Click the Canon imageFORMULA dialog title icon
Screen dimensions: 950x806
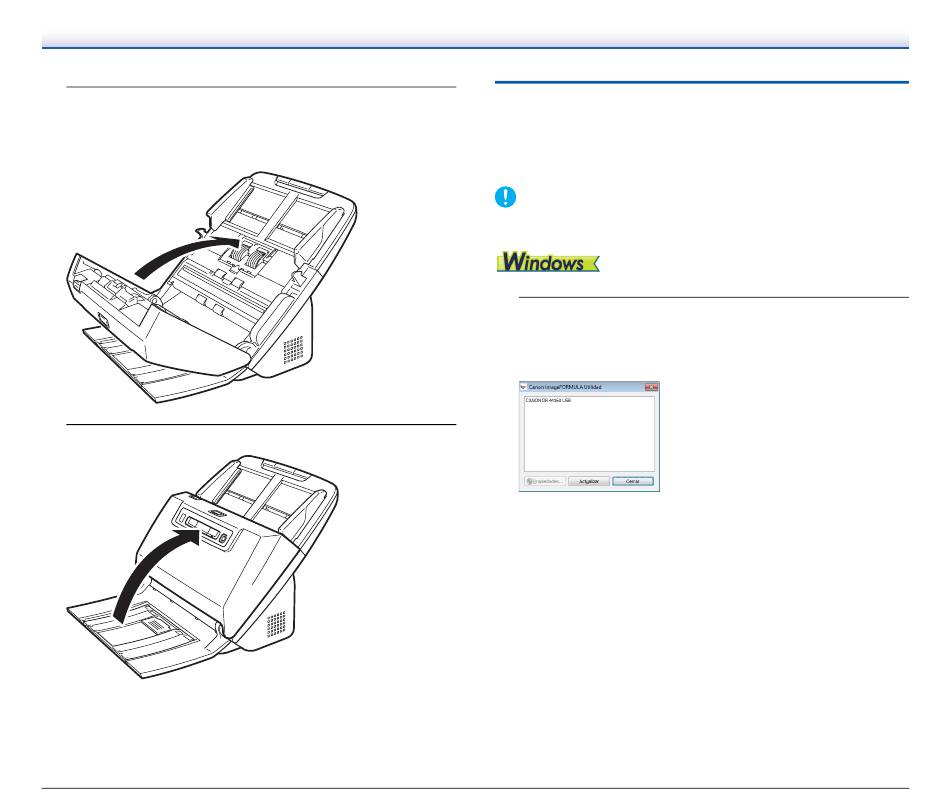coord(523,387)
